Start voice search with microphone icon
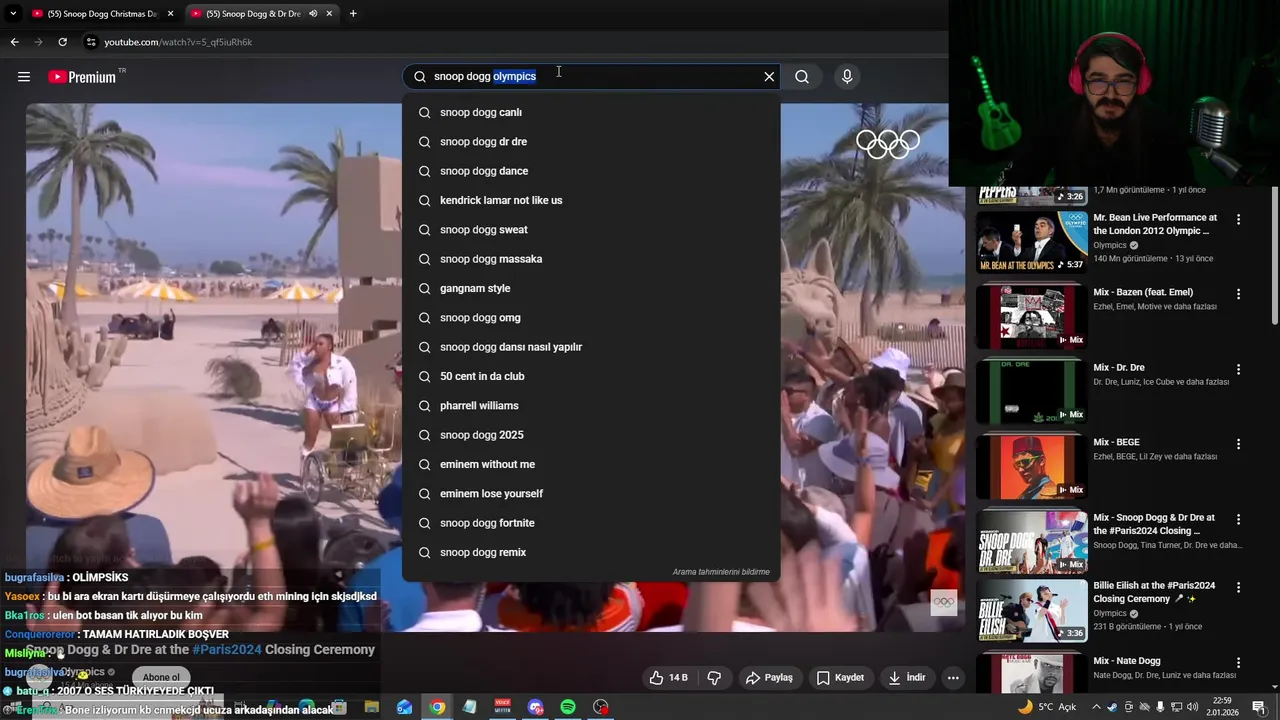 tap(847, 77)
